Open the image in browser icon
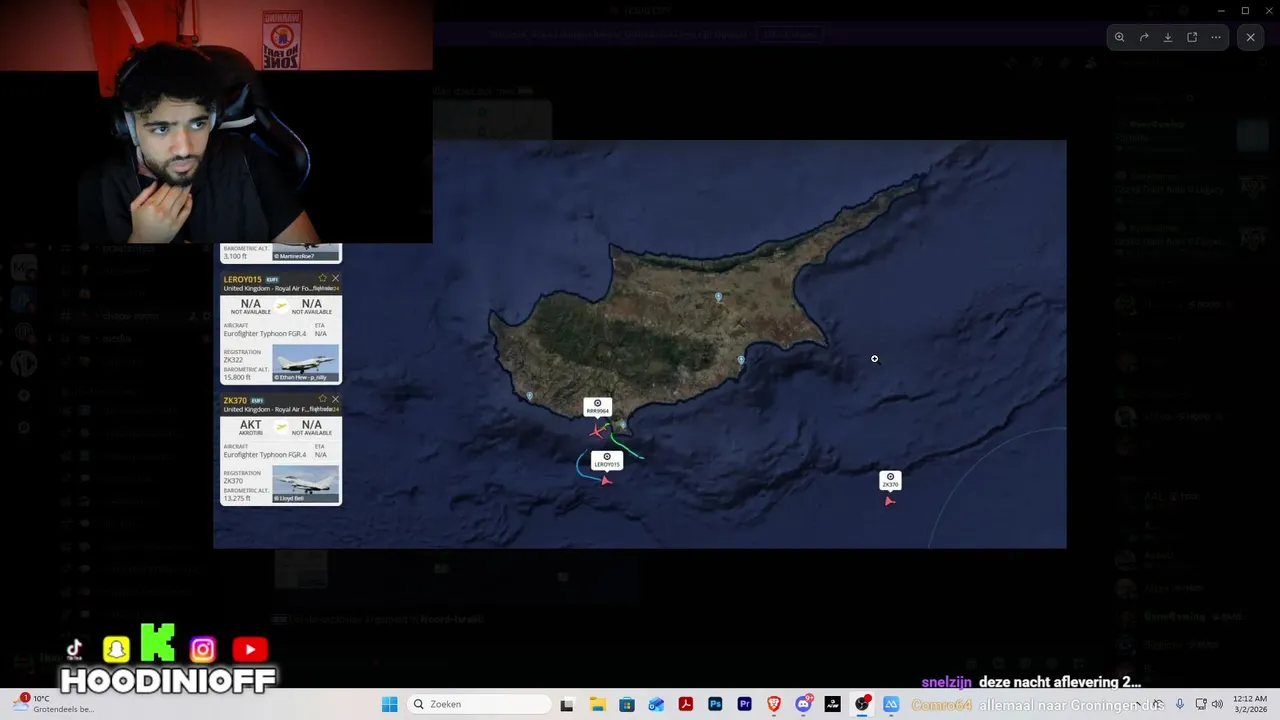Image resolution: width=1280 pixels, height=720 pixels. [x=1192, y=37]
